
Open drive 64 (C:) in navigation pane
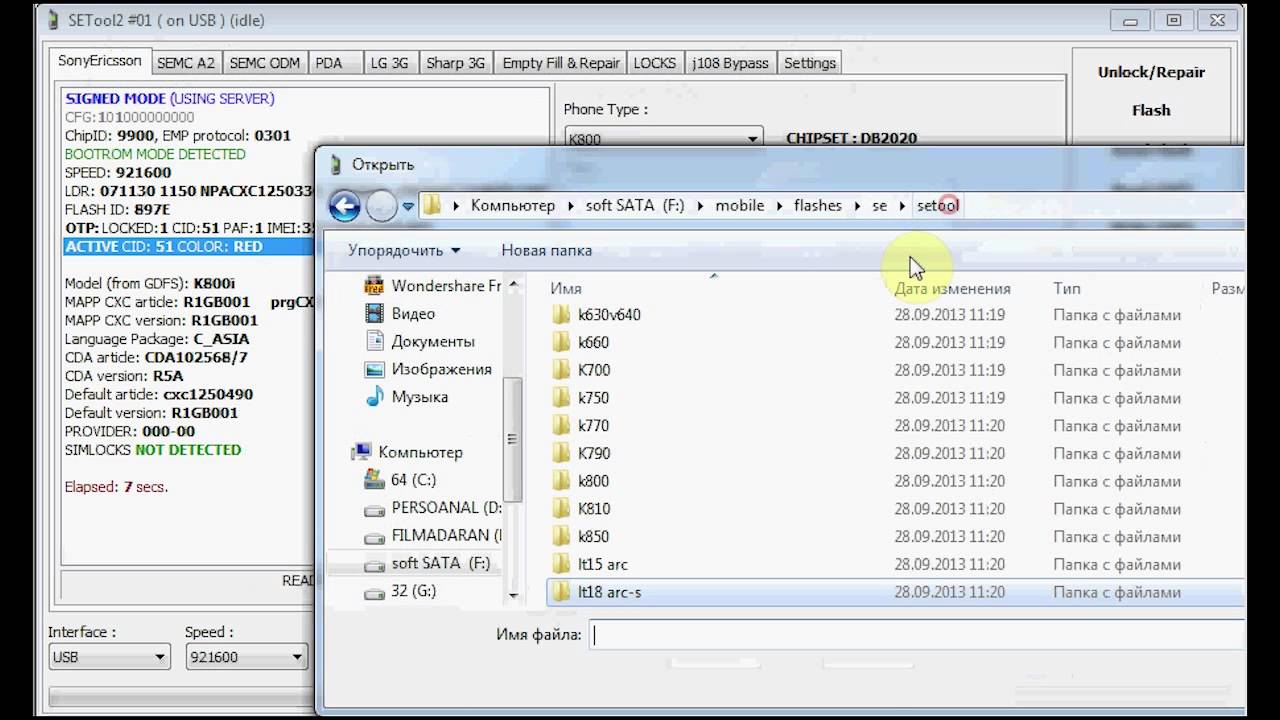click(401, 480)
